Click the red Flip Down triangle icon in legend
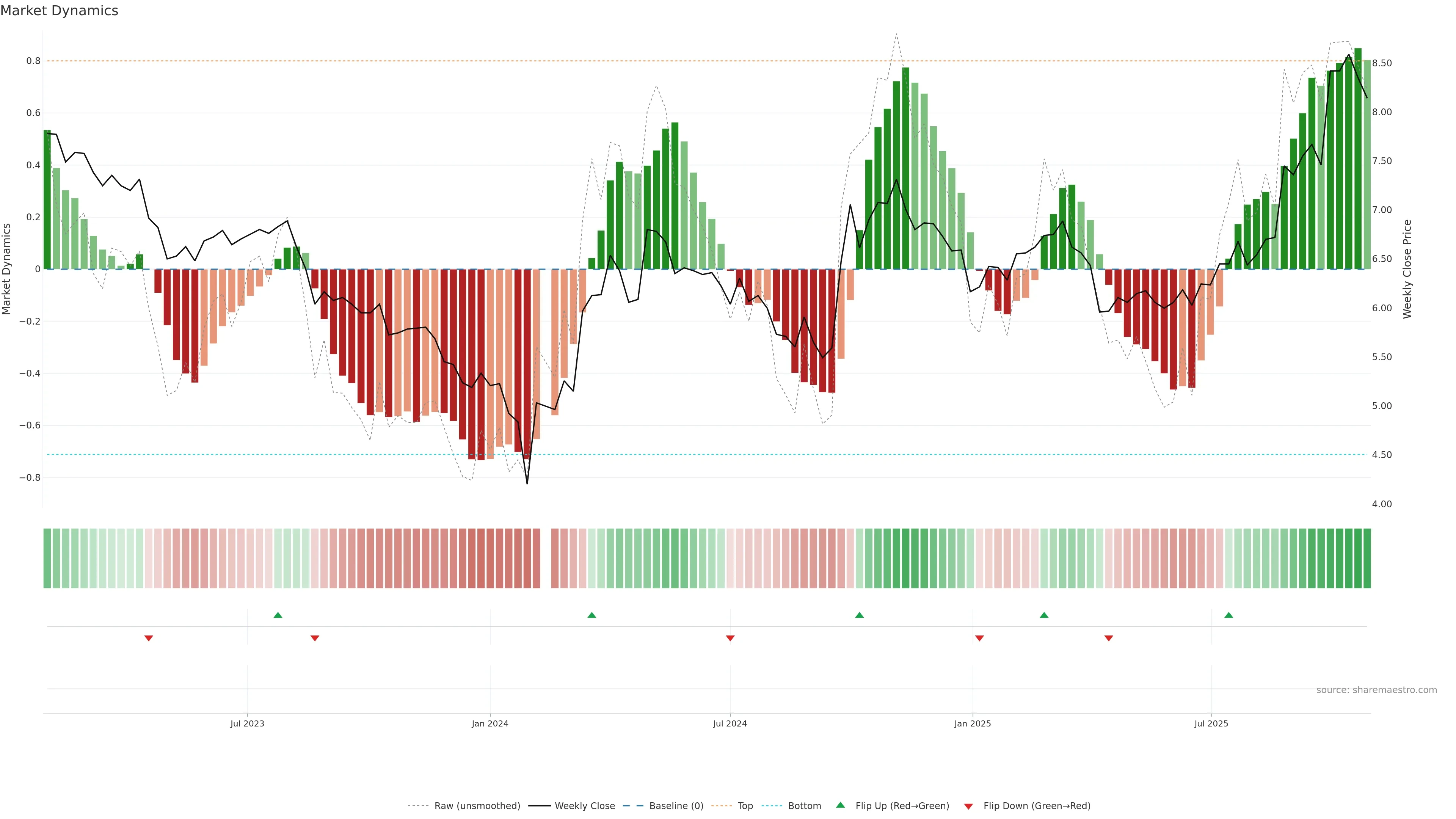This screenshot has width=1456, height=819. point(968,806)
